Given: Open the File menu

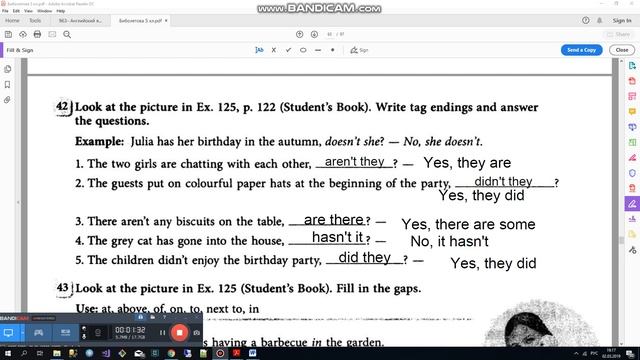Looking at the screenshot, I should click(x=5, y=11).
